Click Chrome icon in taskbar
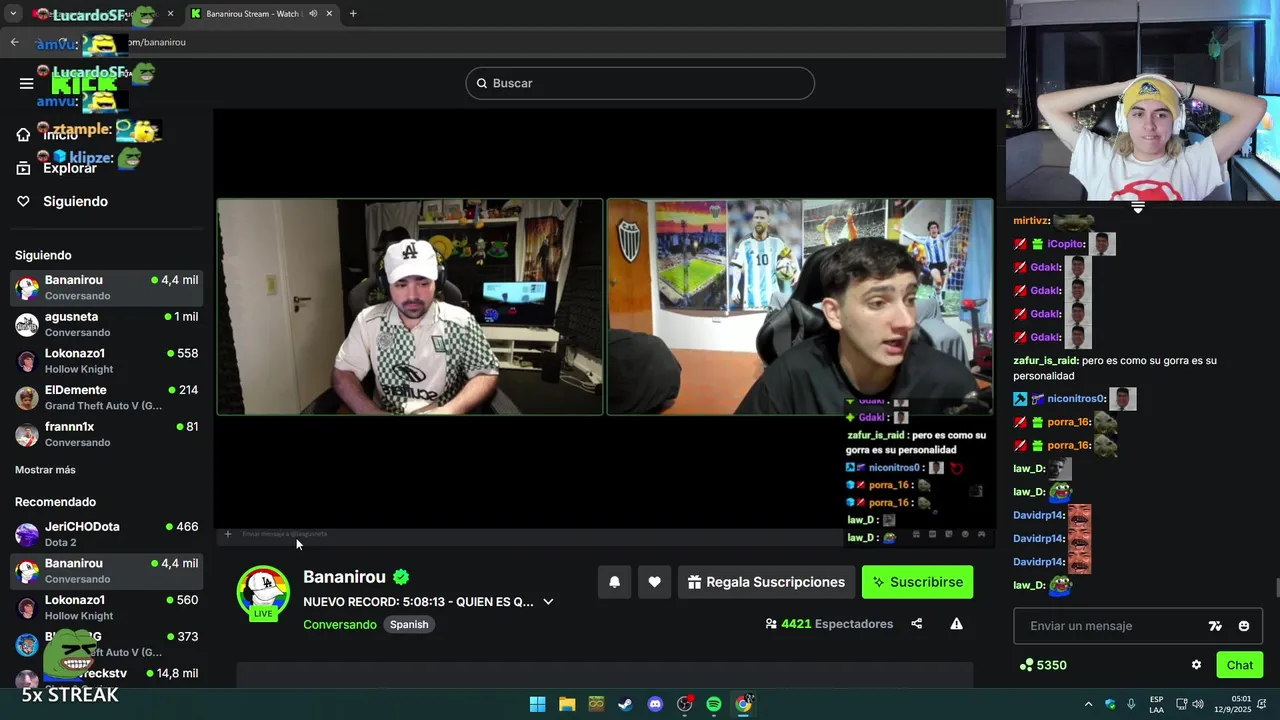Image resolution: width=1280 pixels, height=720 pixels. (744, 704)
